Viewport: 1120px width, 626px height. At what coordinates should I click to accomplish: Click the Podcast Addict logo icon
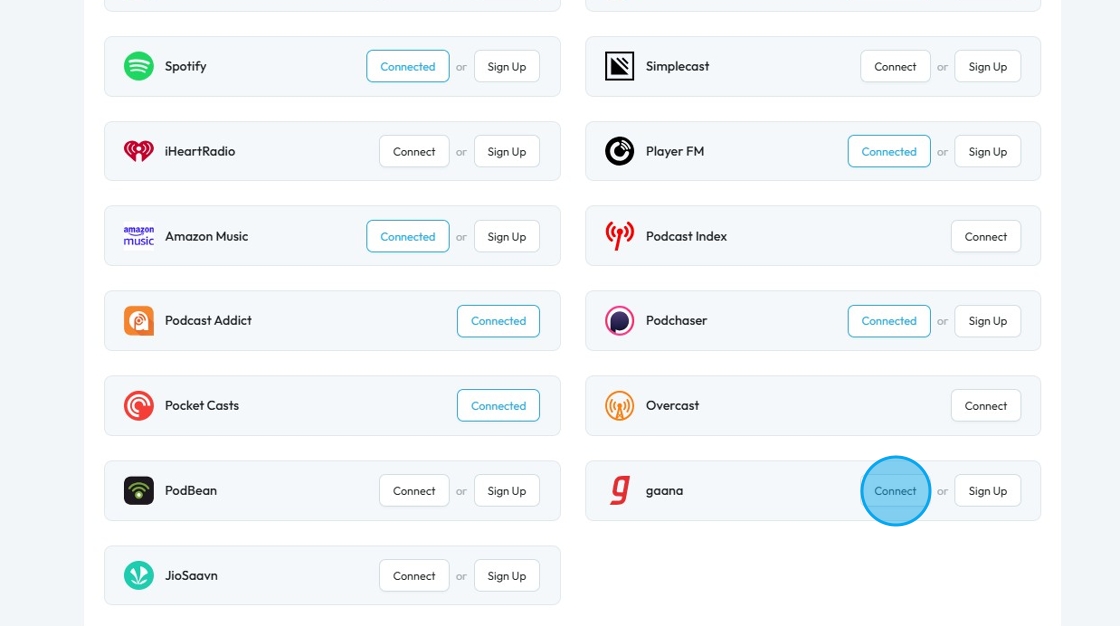tap(139, 321)
